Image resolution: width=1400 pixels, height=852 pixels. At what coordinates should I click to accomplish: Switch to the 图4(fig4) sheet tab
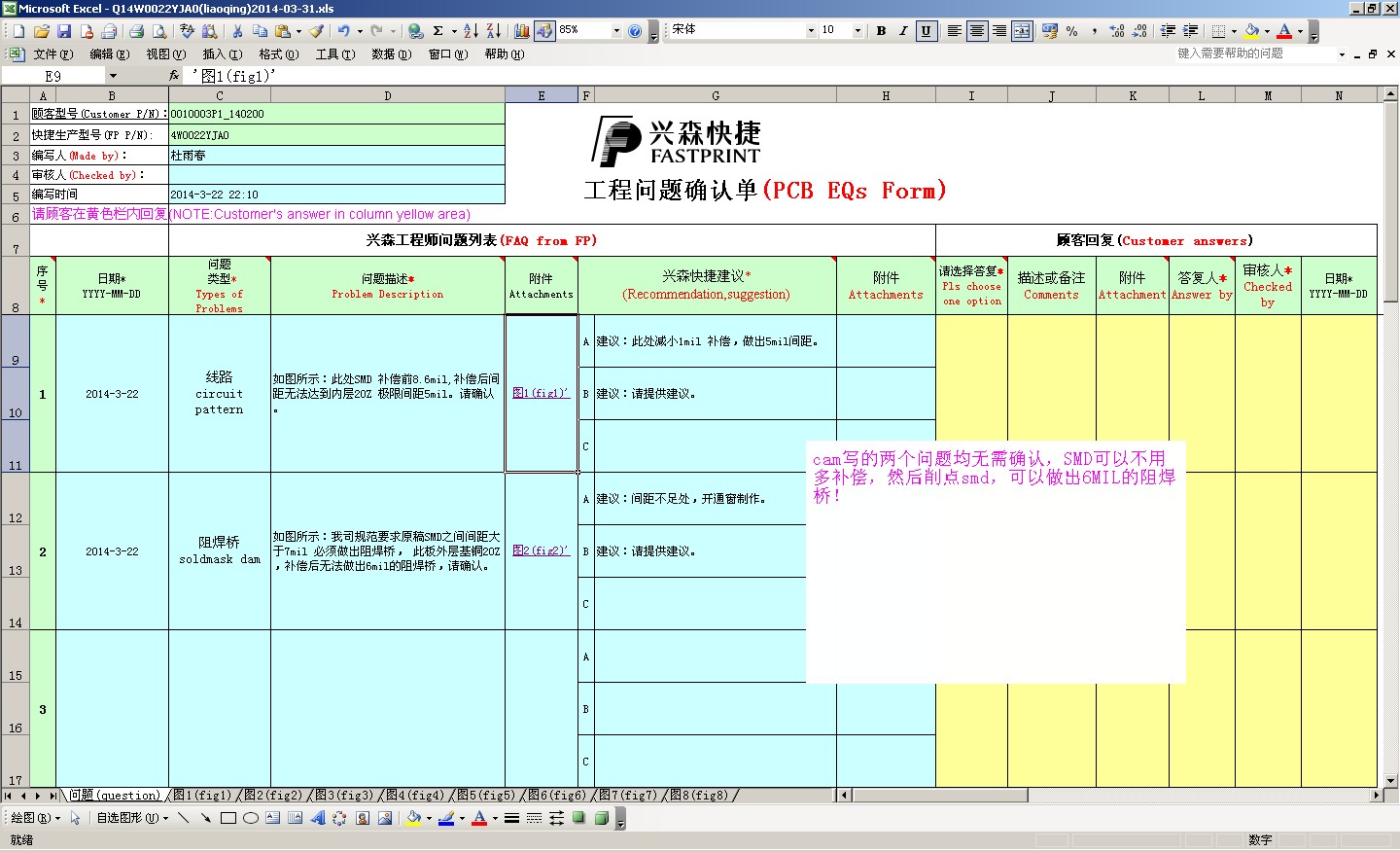pyautogui.click(x=415, y=796)
